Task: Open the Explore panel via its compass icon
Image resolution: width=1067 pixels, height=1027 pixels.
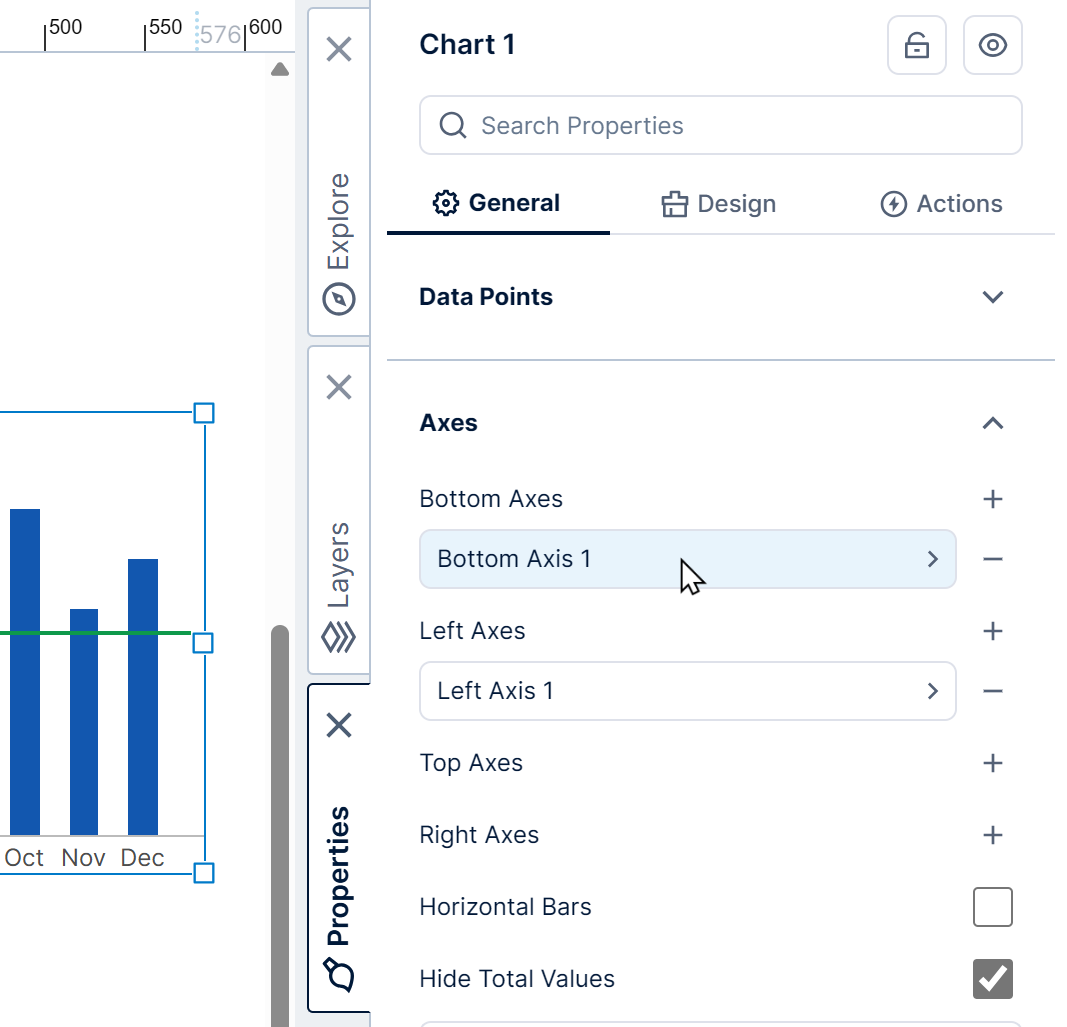Action: pyautogui.click(x=338, y=298)
